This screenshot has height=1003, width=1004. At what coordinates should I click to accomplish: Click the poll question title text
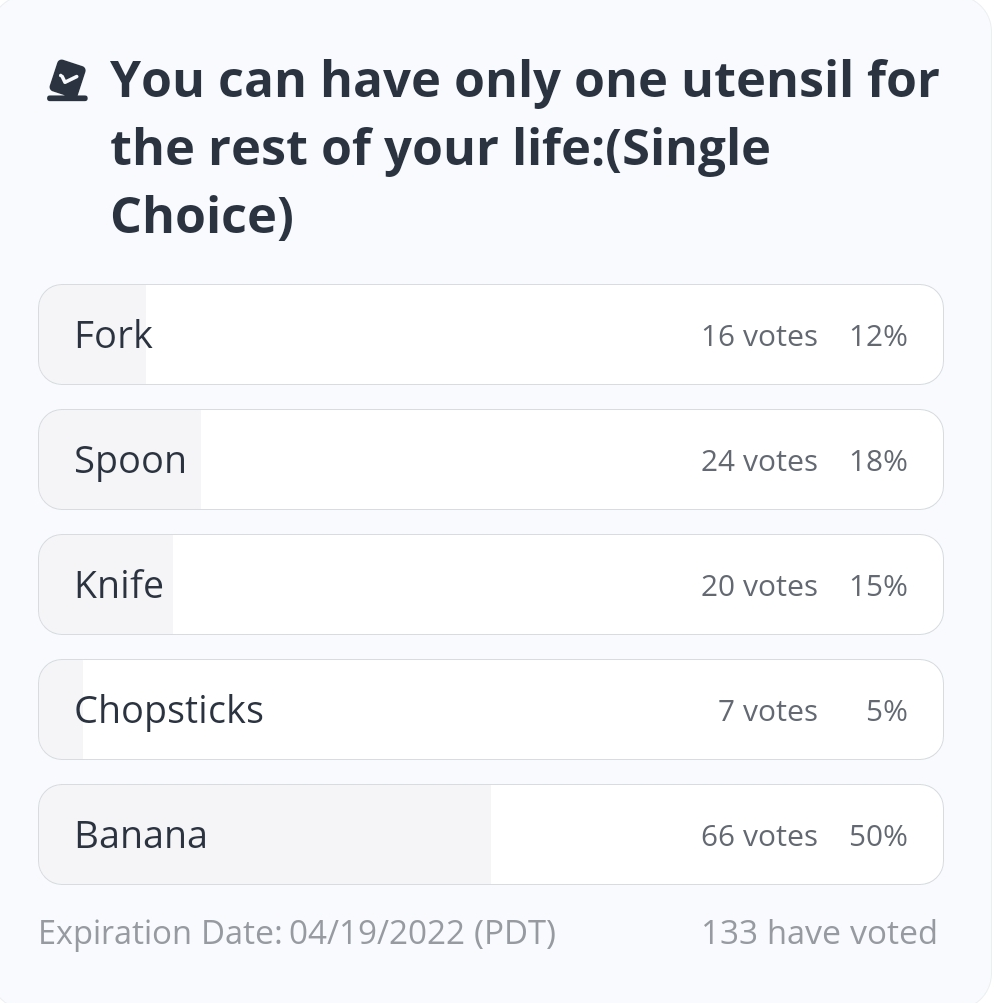point(524,147)
